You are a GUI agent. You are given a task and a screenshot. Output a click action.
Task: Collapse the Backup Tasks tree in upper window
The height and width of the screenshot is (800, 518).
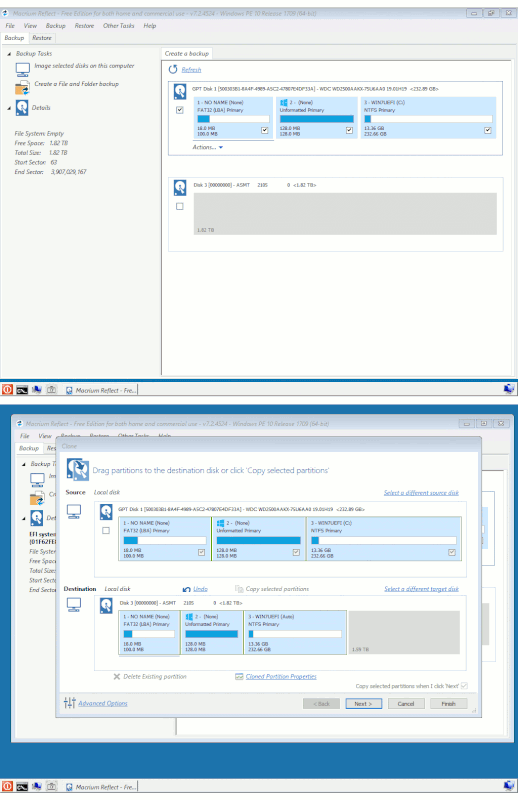pyautogui.click(x=9, y=54)
